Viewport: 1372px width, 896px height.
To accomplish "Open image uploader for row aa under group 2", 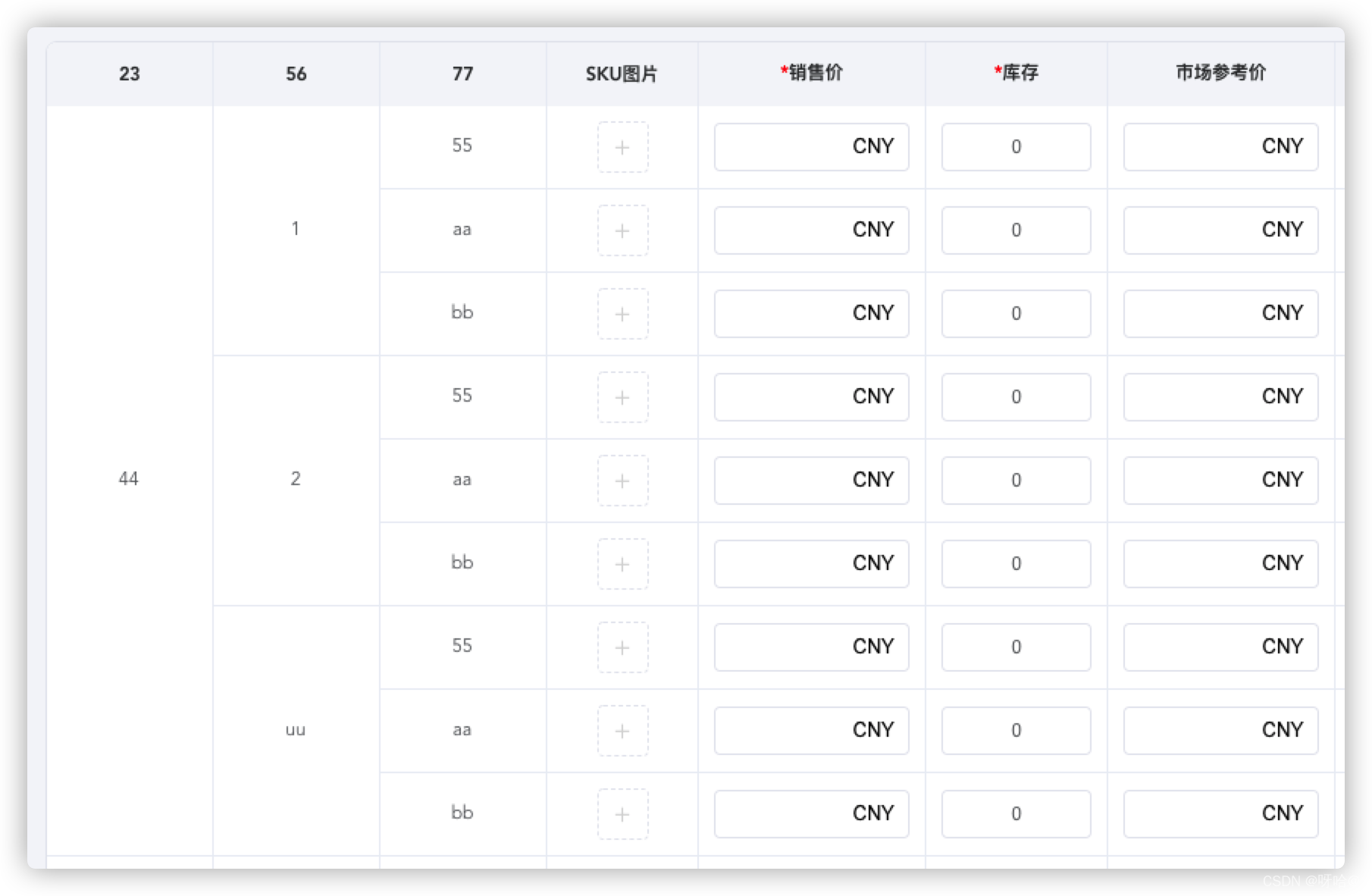I will (x=622, y=480).
